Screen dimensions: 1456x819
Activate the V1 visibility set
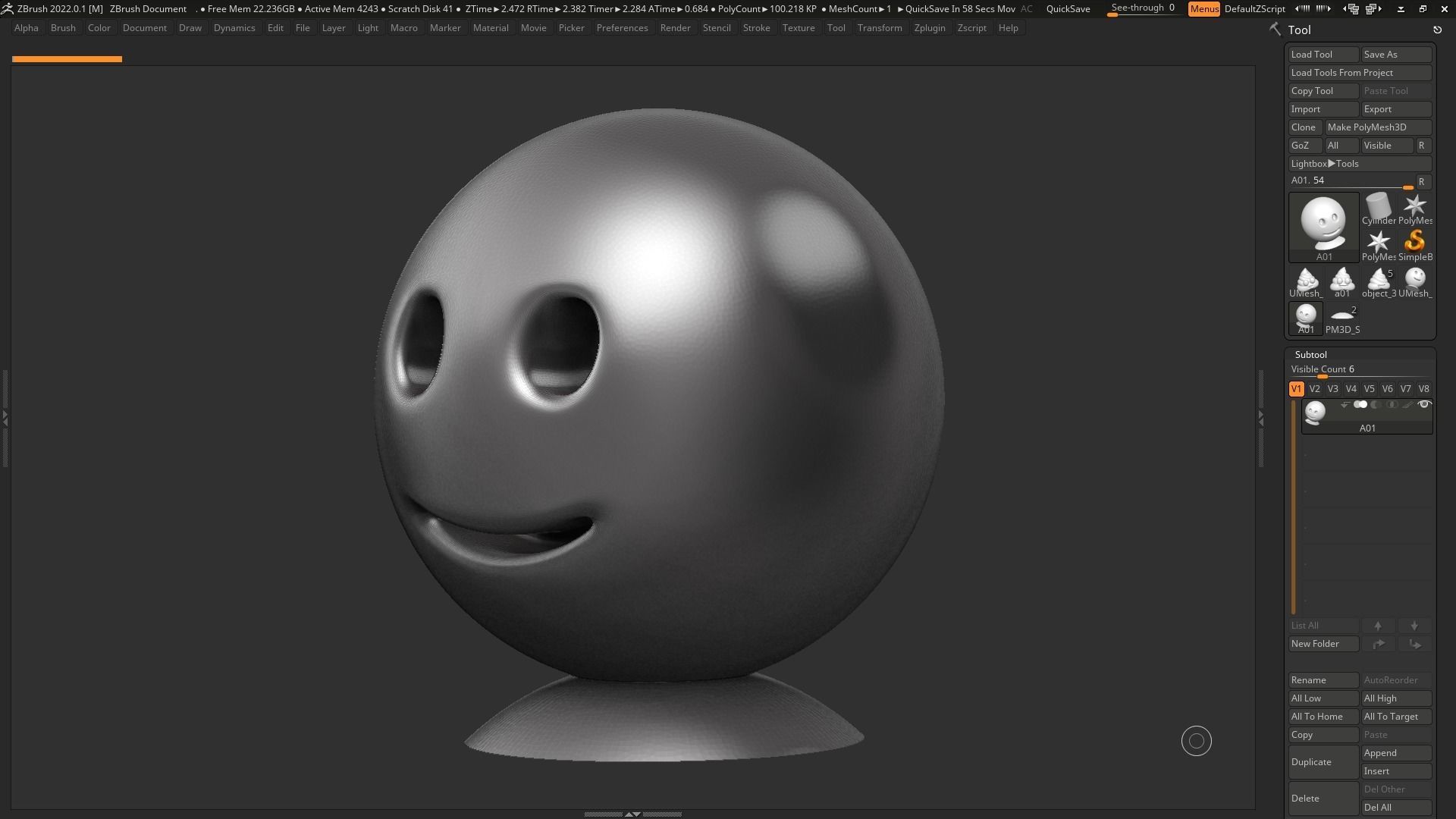[x=1296, y=389]
